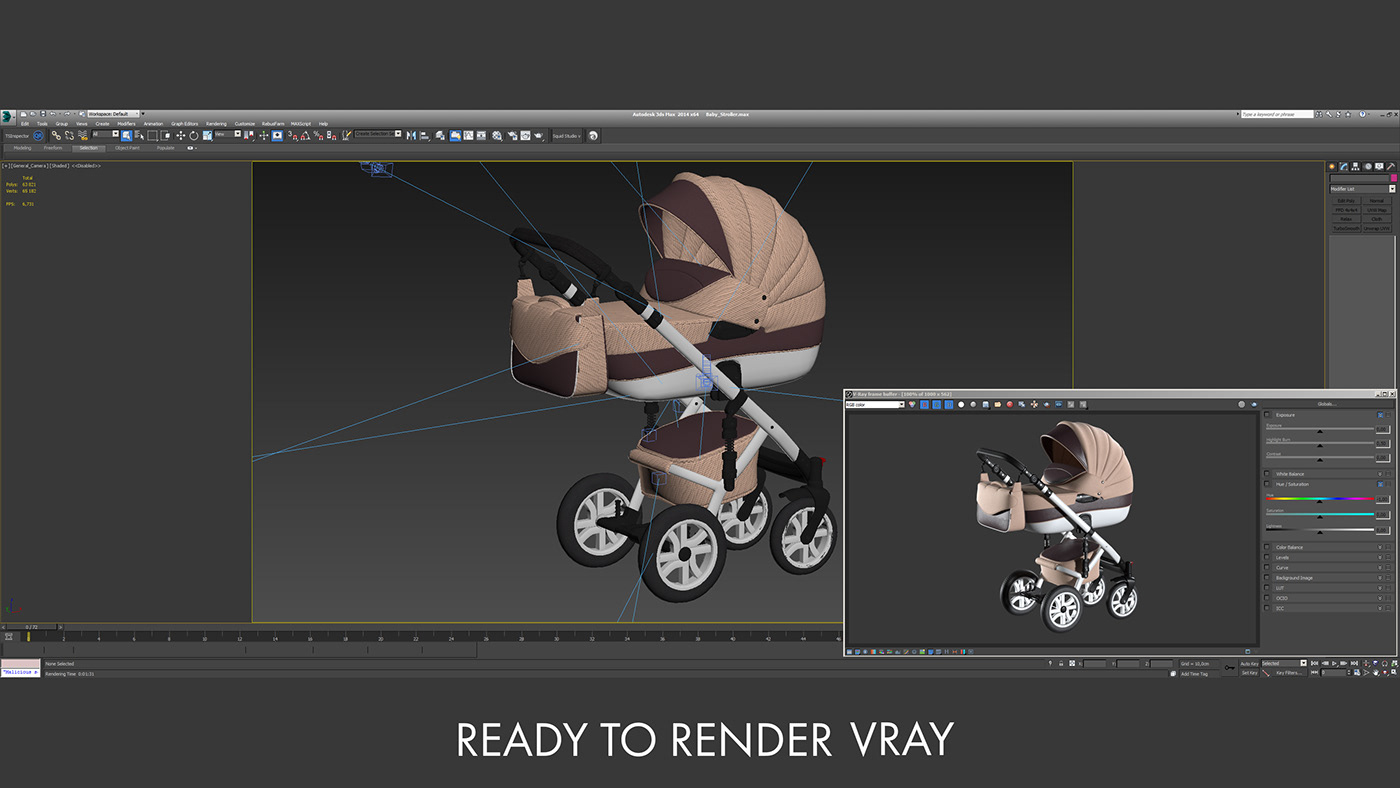Screen dimensions: 1400x788
Task: Click red channel button in frame buffer
Action: point(924,405)
